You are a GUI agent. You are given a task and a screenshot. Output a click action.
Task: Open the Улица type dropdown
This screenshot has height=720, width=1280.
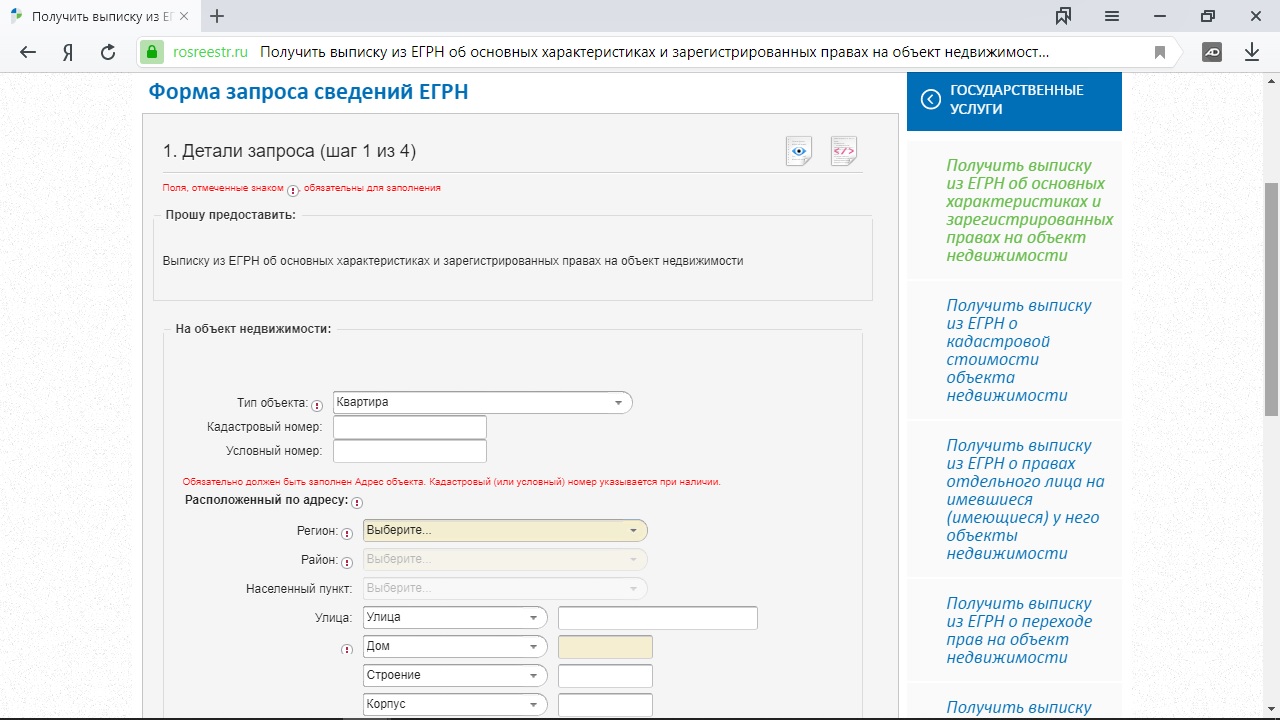(455, 617)
